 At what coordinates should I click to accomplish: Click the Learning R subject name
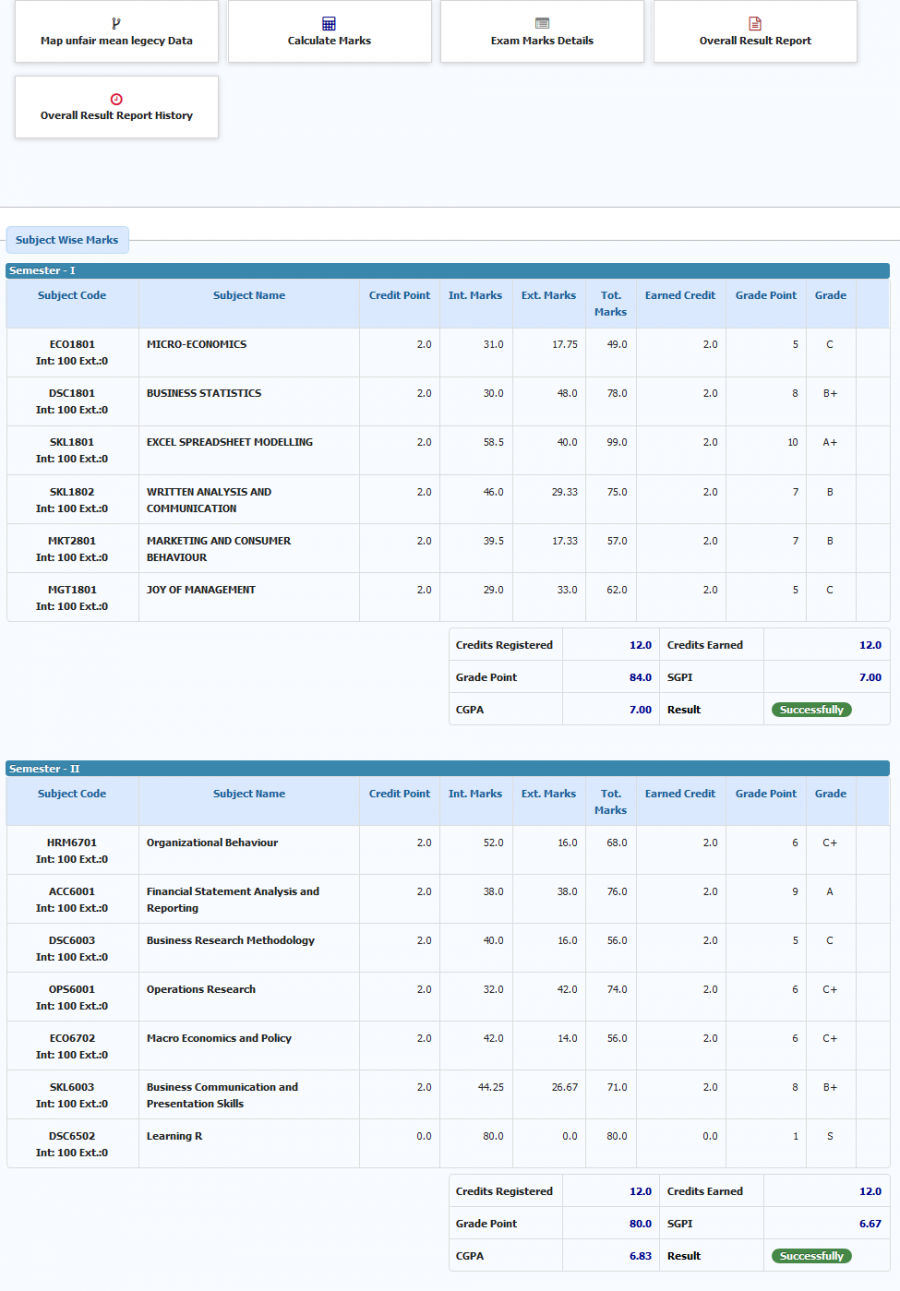pos(175,1136)
